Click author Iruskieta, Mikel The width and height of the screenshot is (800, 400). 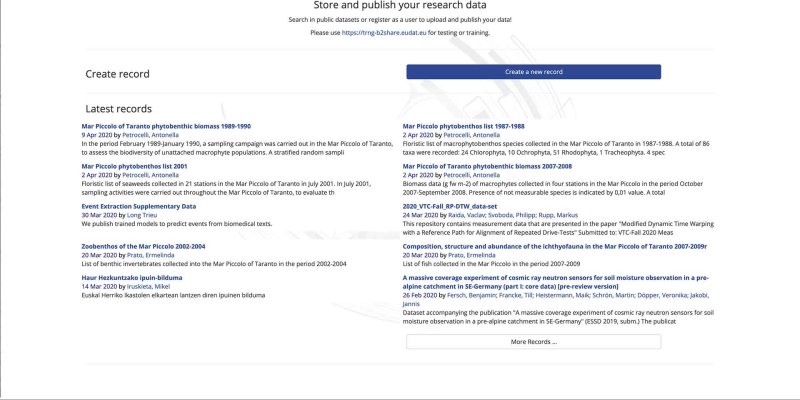pos(148,287)
